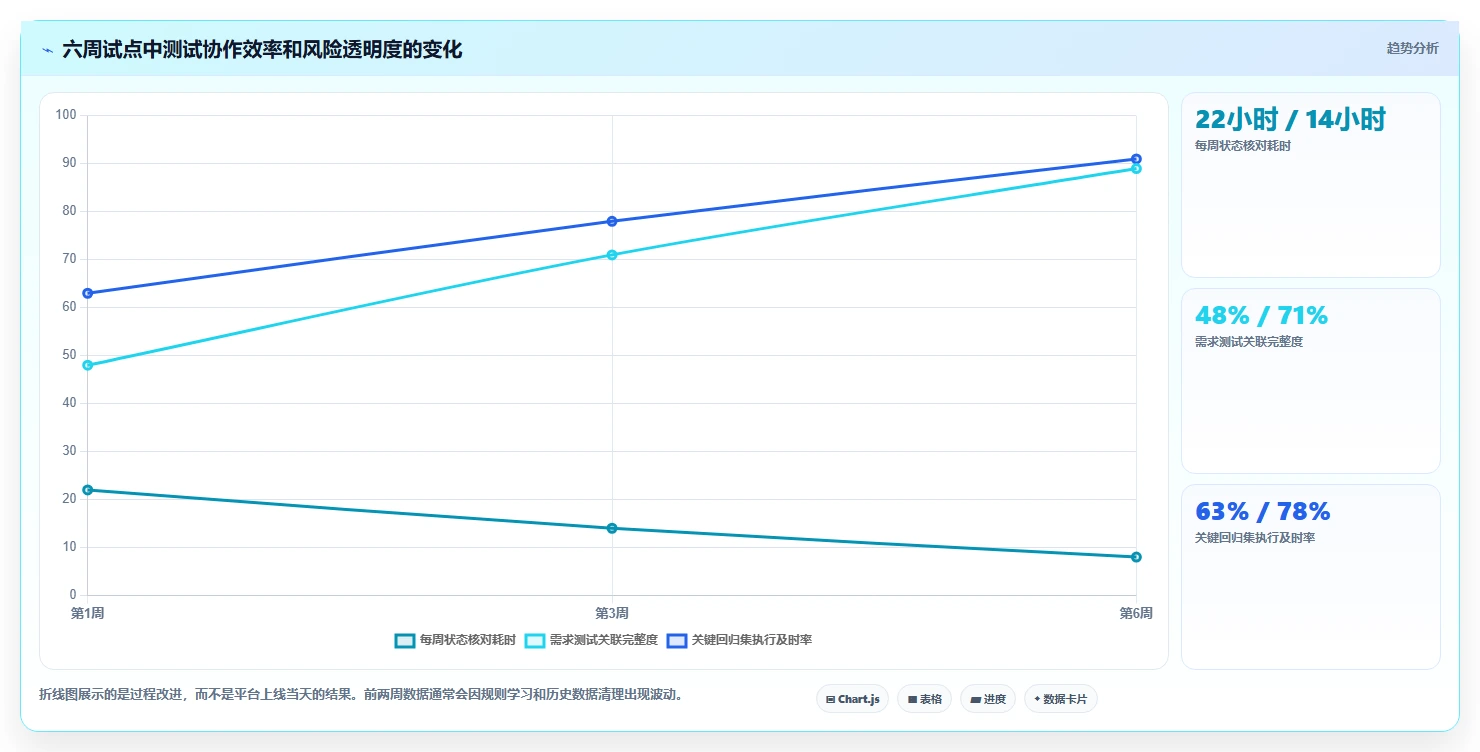Select the 表格 tag button
The width and height of the screenshot is (1480, 752).
(x=924, y=699)
